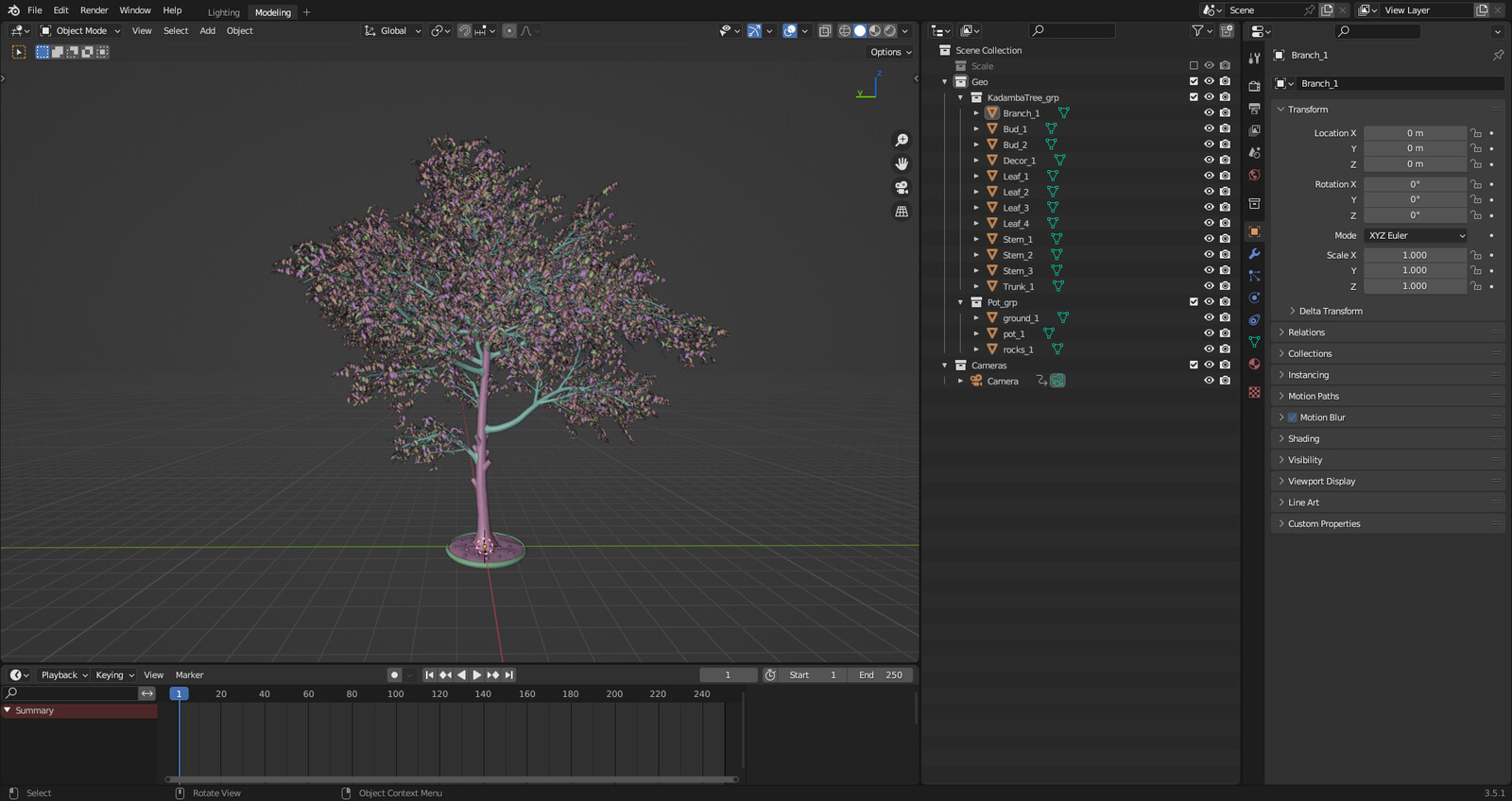Screen dimensions: 1512x801
Task: Expand the Relations panel
Action: coord(1306,332)
